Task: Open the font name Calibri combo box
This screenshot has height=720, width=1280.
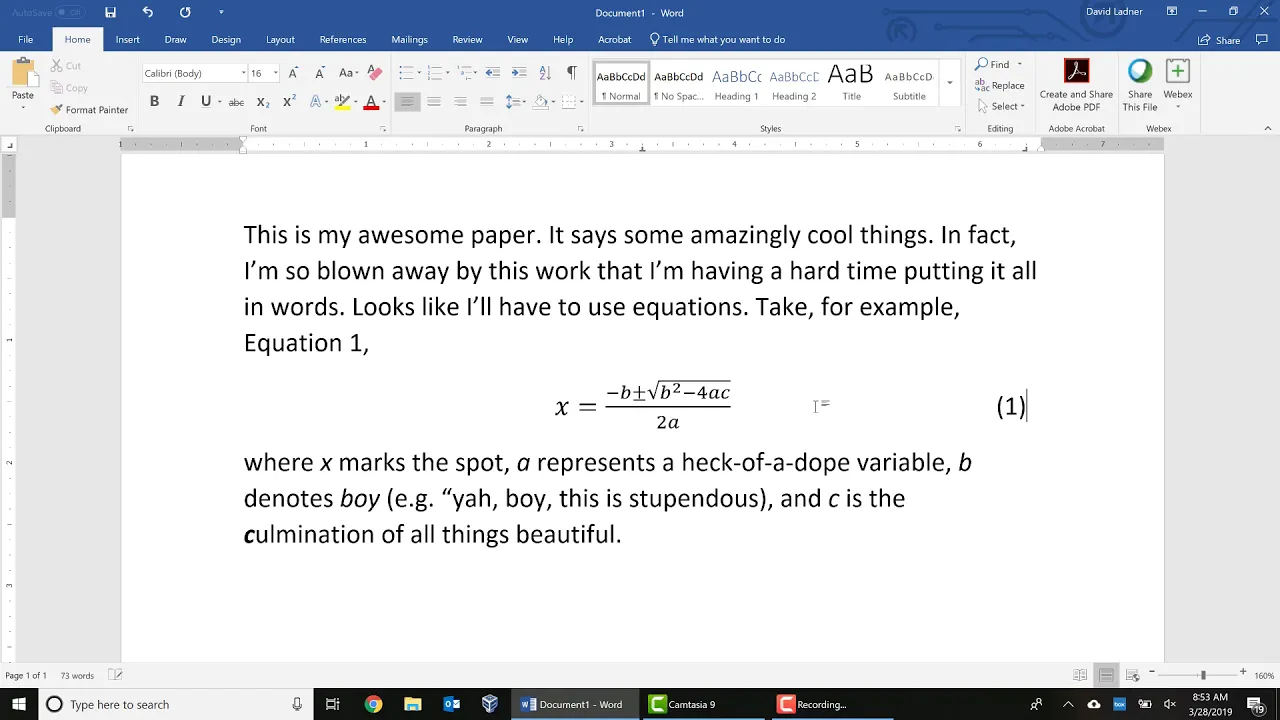Action: pyautogui.click(x=194, y=73)
